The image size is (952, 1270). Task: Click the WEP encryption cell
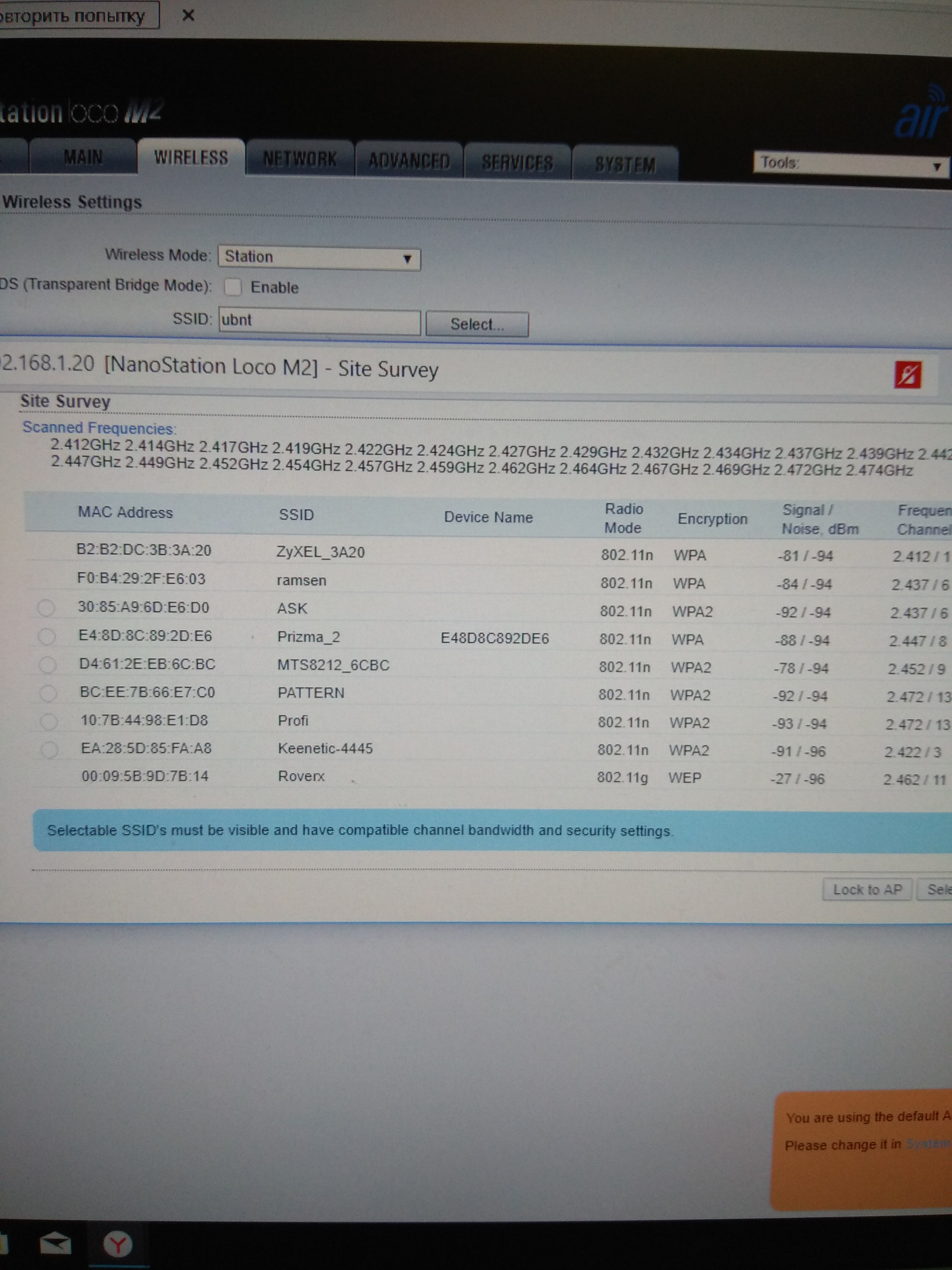tap(685, 777)
